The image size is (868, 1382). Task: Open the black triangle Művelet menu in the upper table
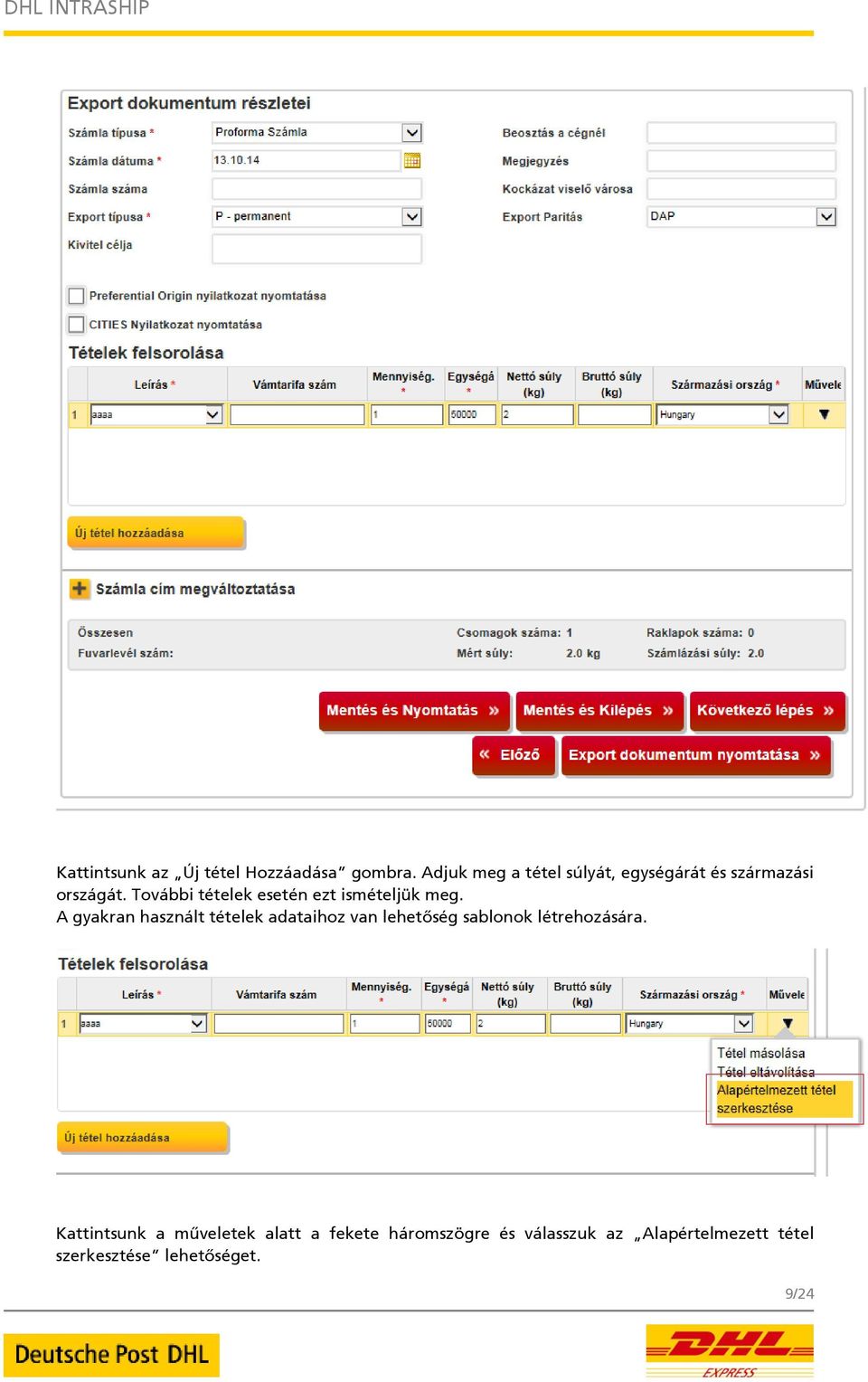coord(824,414)
